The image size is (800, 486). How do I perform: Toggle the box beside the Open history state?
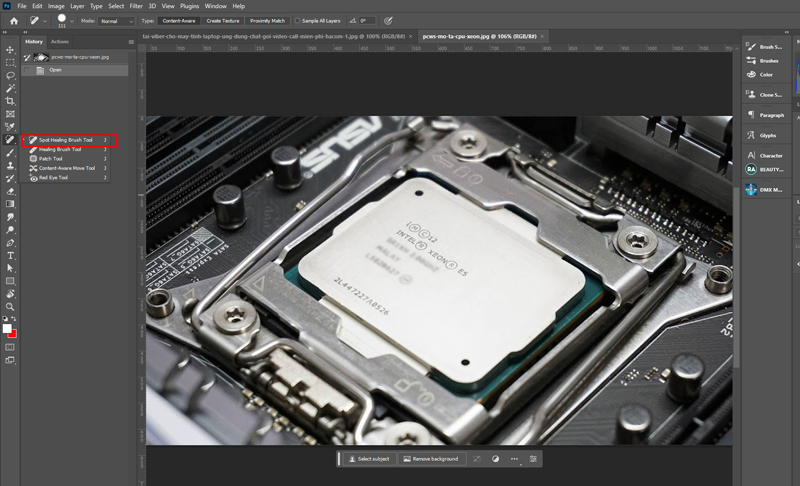pos(27,70)
